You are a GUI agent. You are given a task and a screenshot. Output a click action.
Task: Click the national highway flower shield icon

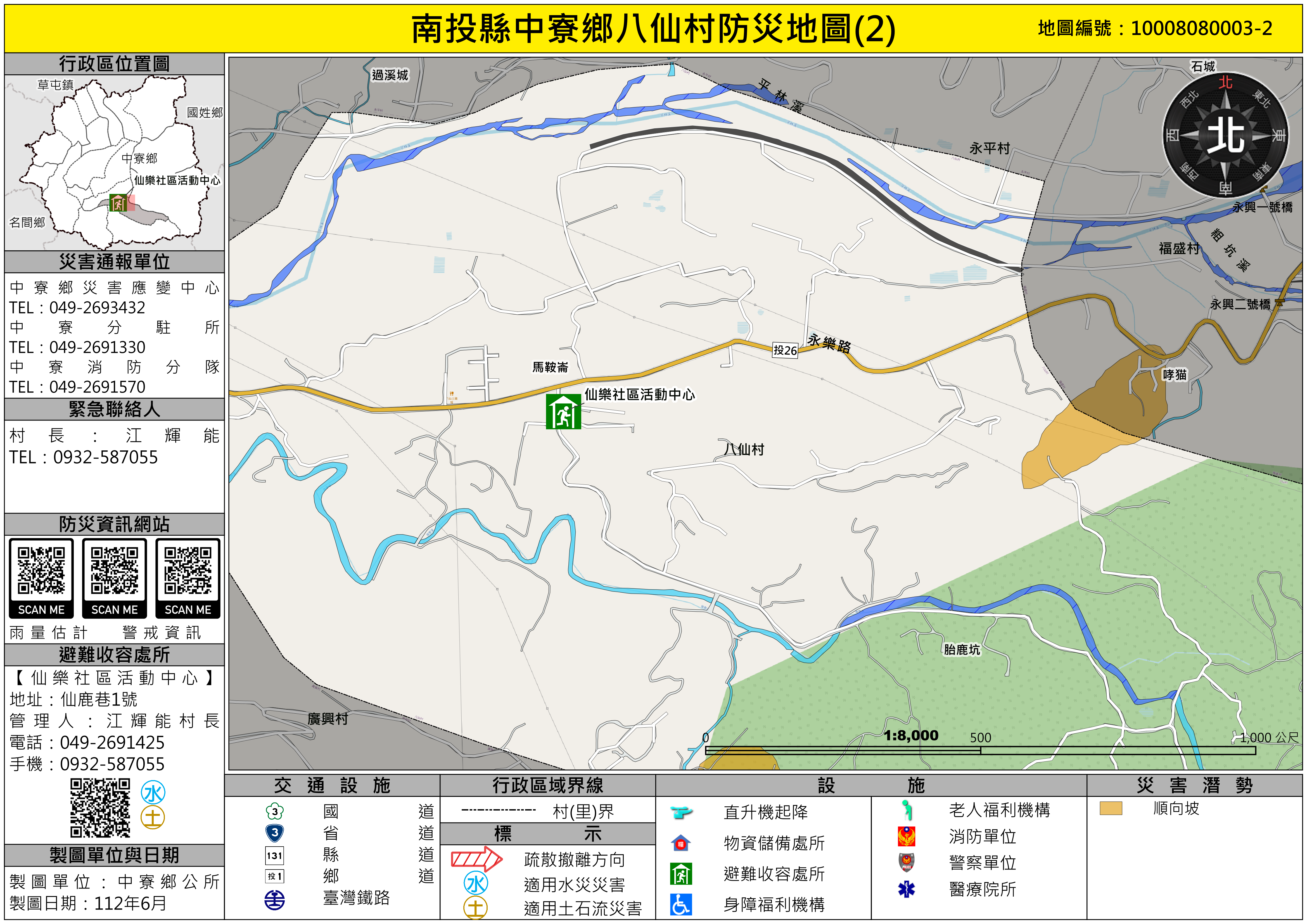pos(274,811)
